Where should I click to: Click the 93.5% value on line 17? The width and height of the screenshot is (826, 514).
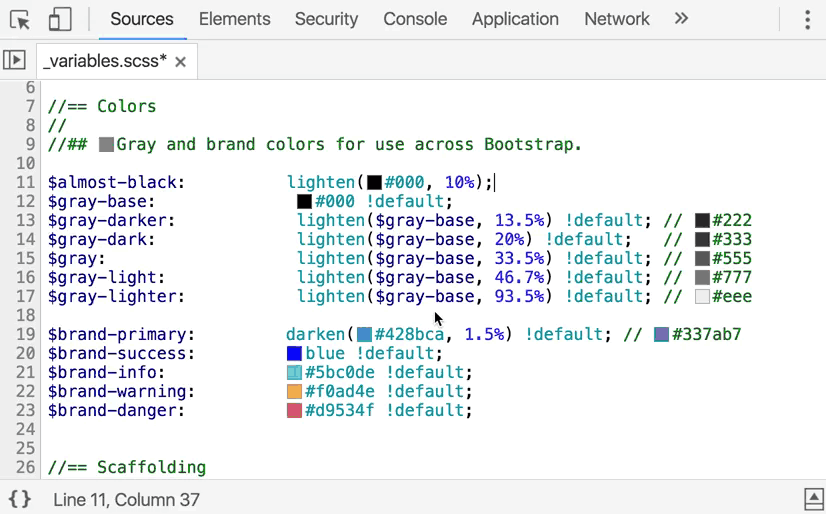519,296
